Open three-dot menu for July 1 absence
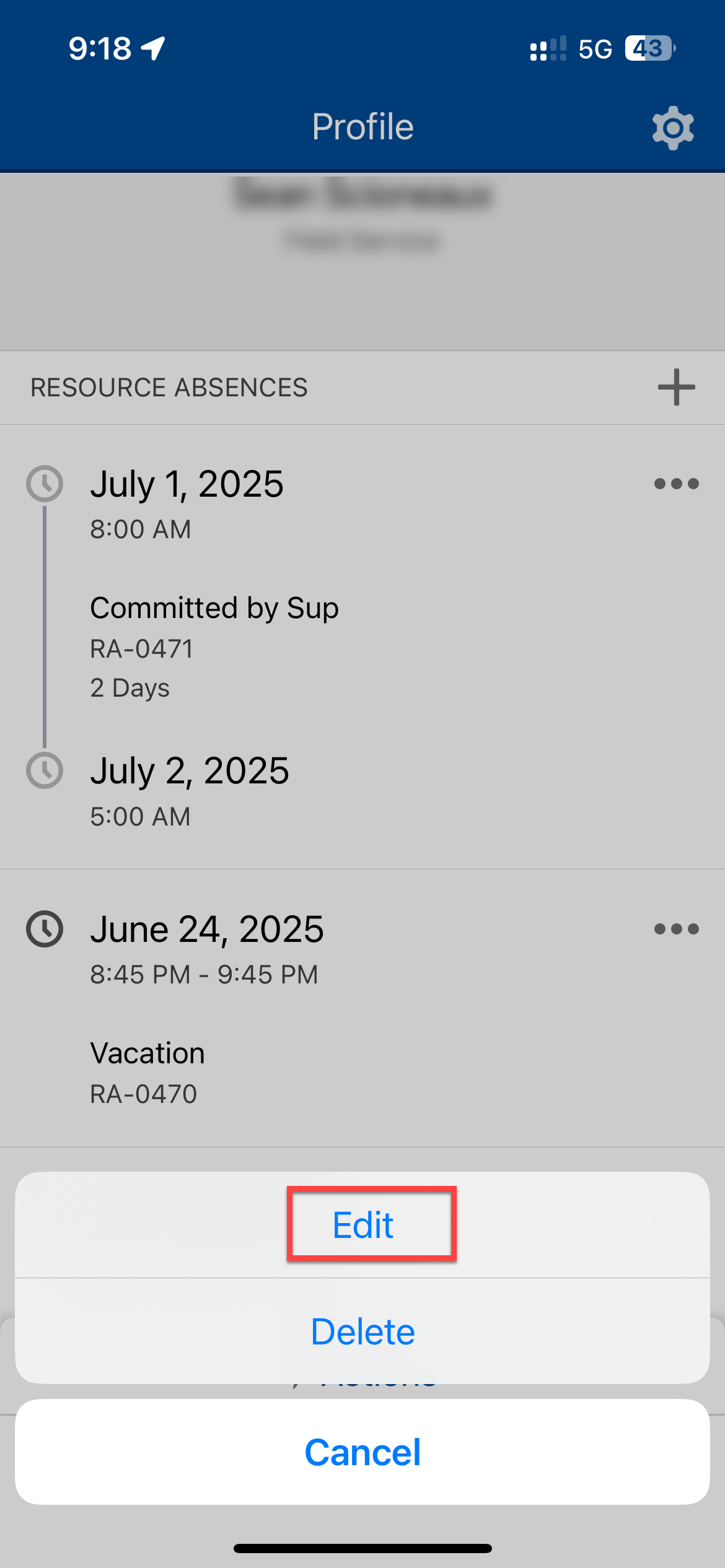The height and width of the screenshot is (1568, 725). pyautogui.click(x=676, y=484)
